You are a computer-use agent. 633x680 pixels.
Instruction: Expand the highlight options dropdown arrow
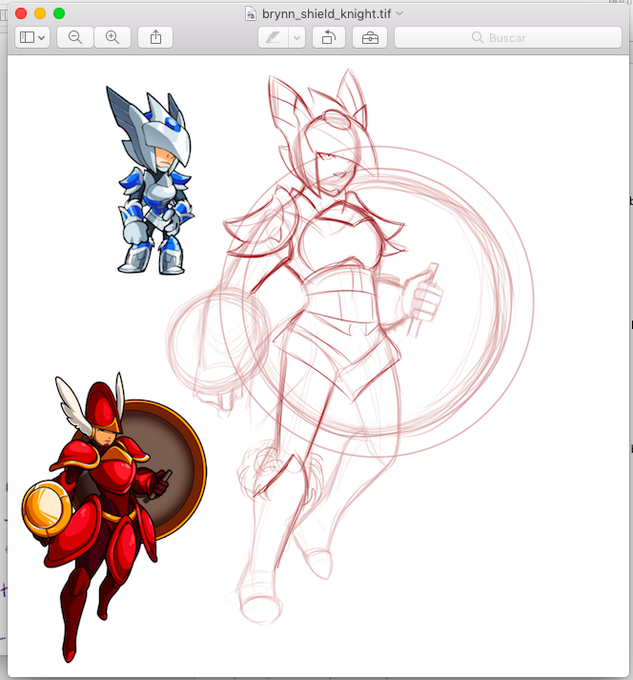297,38
